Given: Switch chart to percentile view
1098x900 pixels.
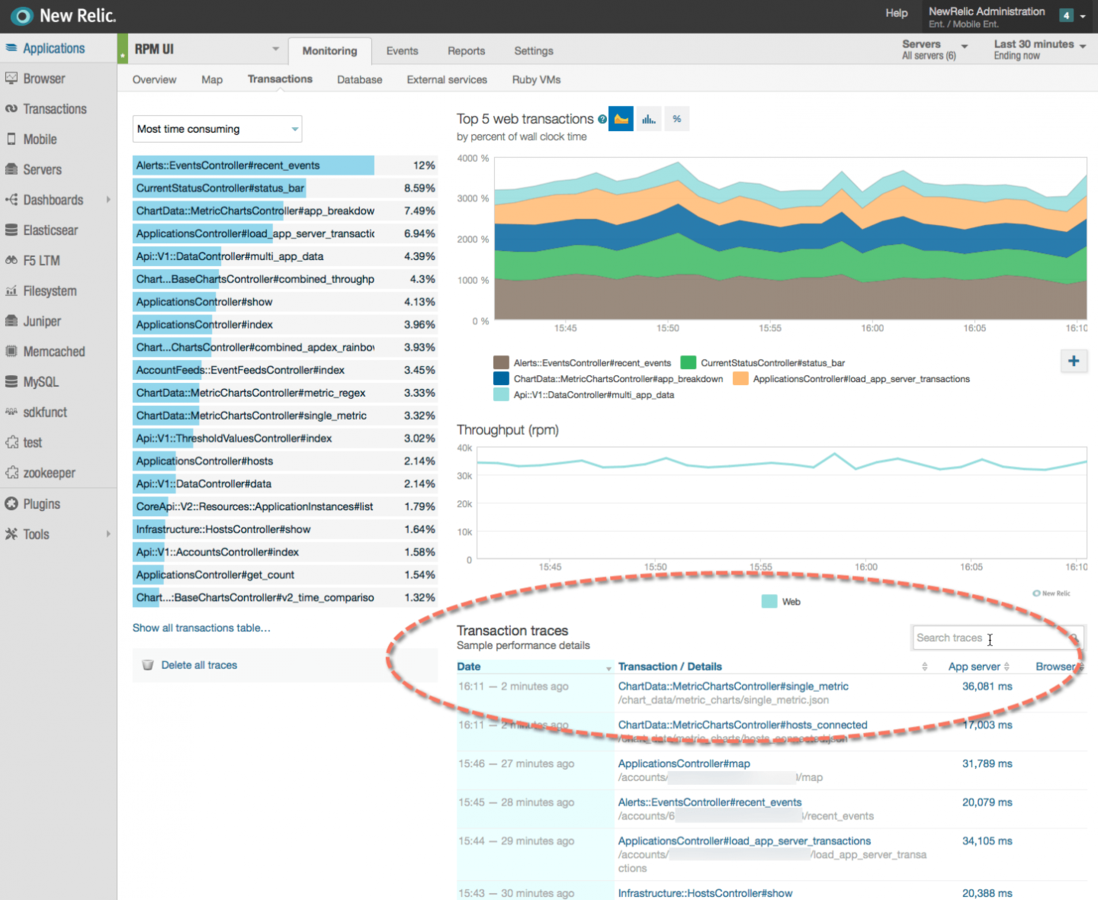Looking at the screenshot, I should coord(676,119).
